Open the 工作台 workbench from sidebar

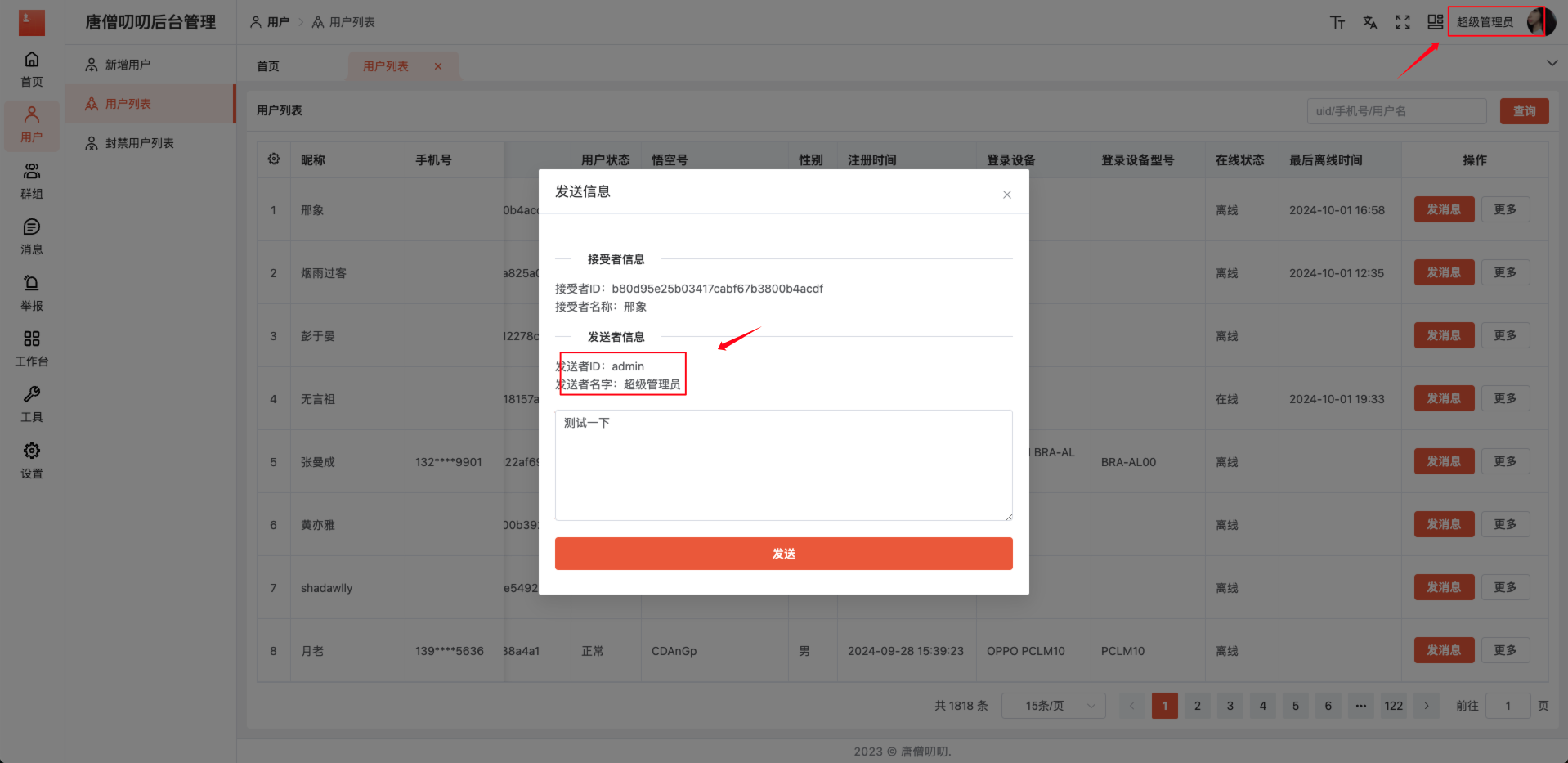[x=31, y=348]
